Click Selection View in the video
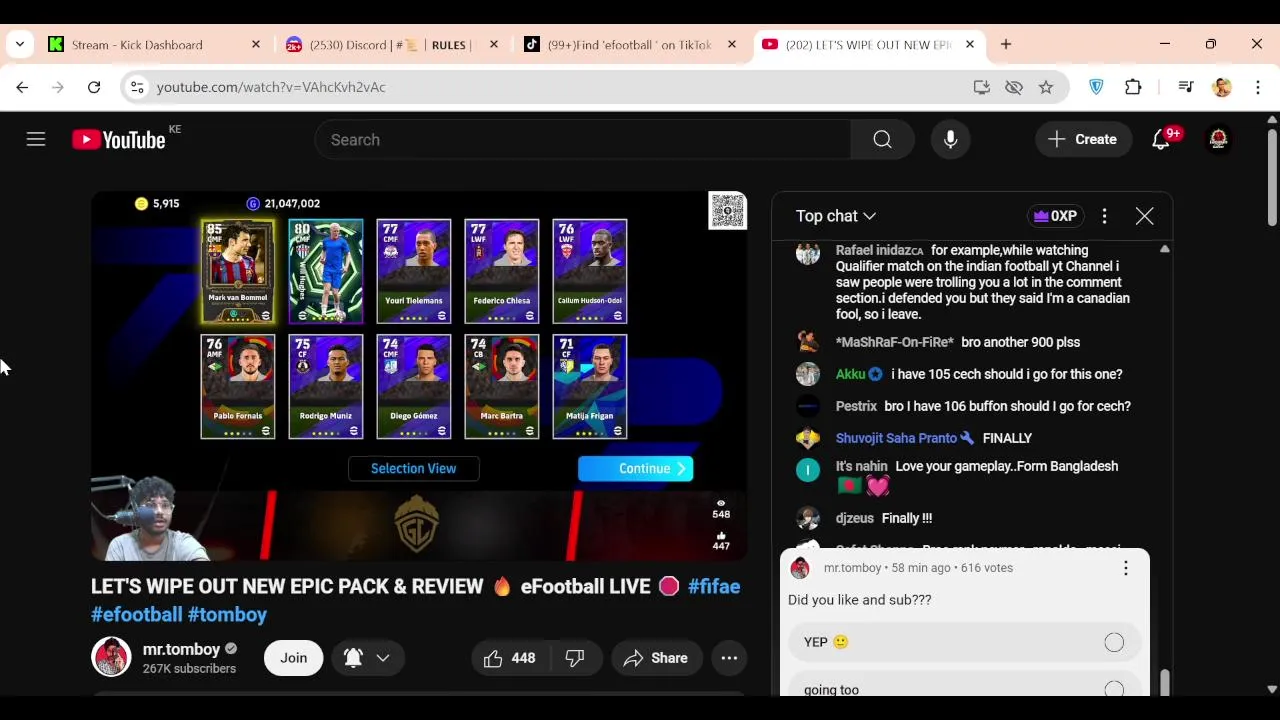 413,468
